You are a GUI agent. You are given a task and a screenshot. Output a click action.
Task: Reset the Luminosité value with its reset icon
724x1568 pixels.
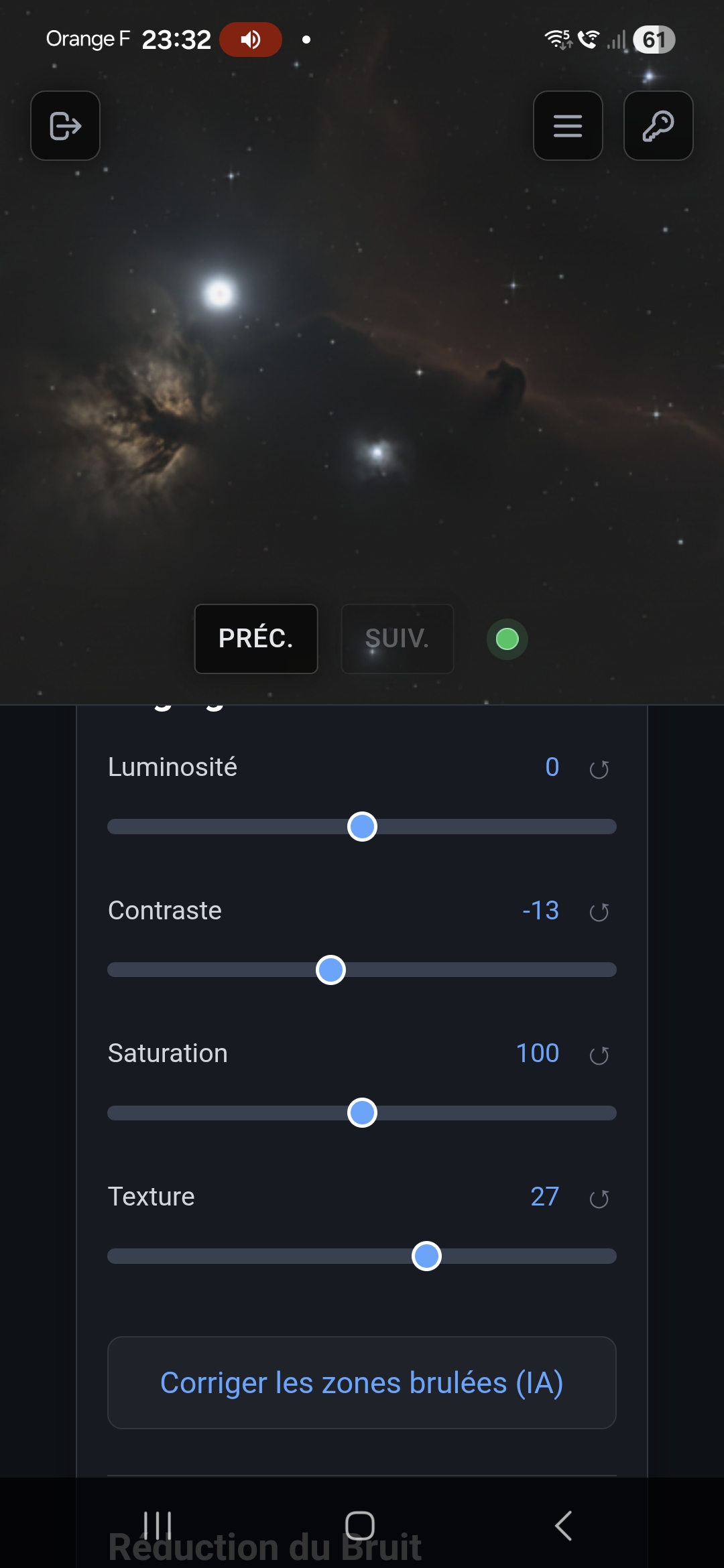pyautogui.click(x=600, y=769)
